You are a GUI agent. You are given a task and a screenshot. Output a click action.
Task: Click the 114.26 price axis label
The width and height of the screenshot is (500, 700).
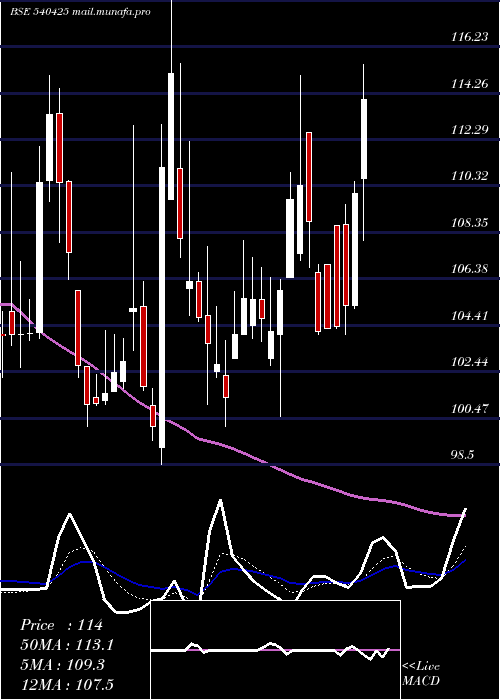tap(470, 83)
